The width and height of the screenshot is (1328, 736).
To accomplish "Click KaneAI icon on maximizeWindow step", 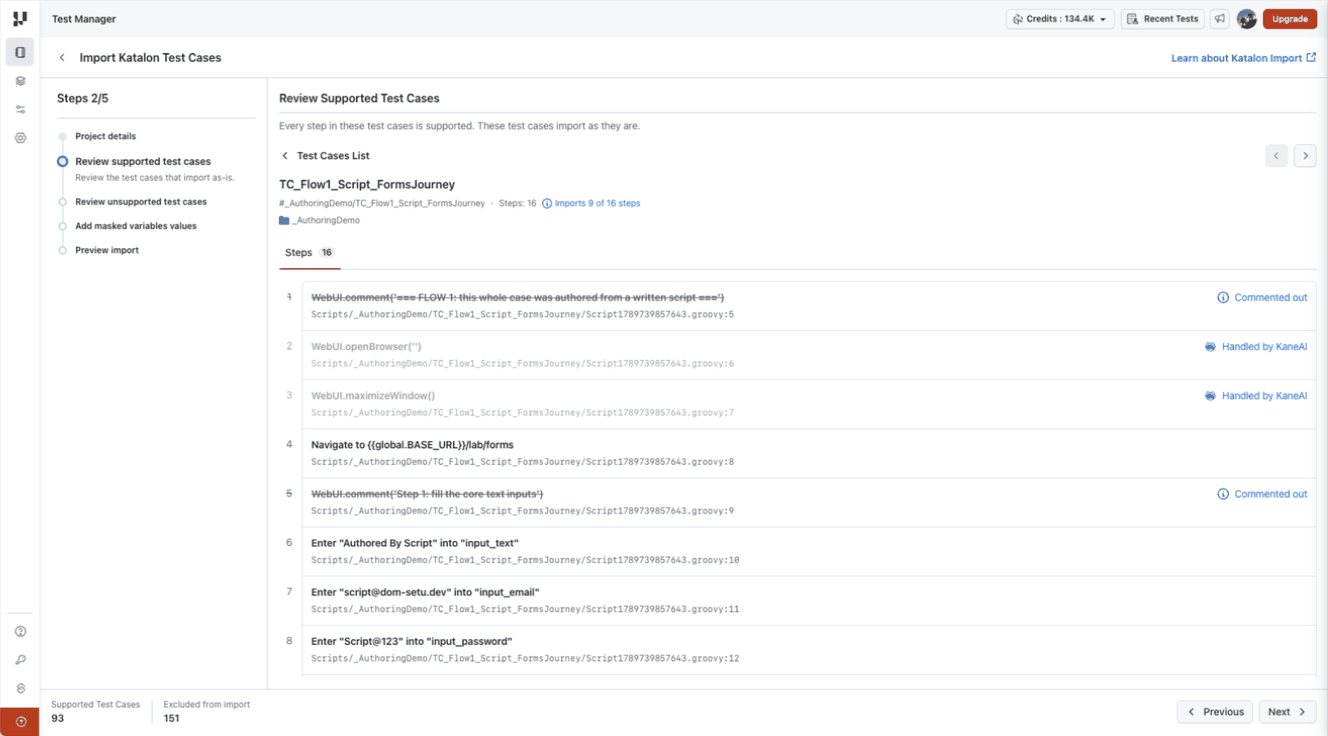I will point(1211,396).
